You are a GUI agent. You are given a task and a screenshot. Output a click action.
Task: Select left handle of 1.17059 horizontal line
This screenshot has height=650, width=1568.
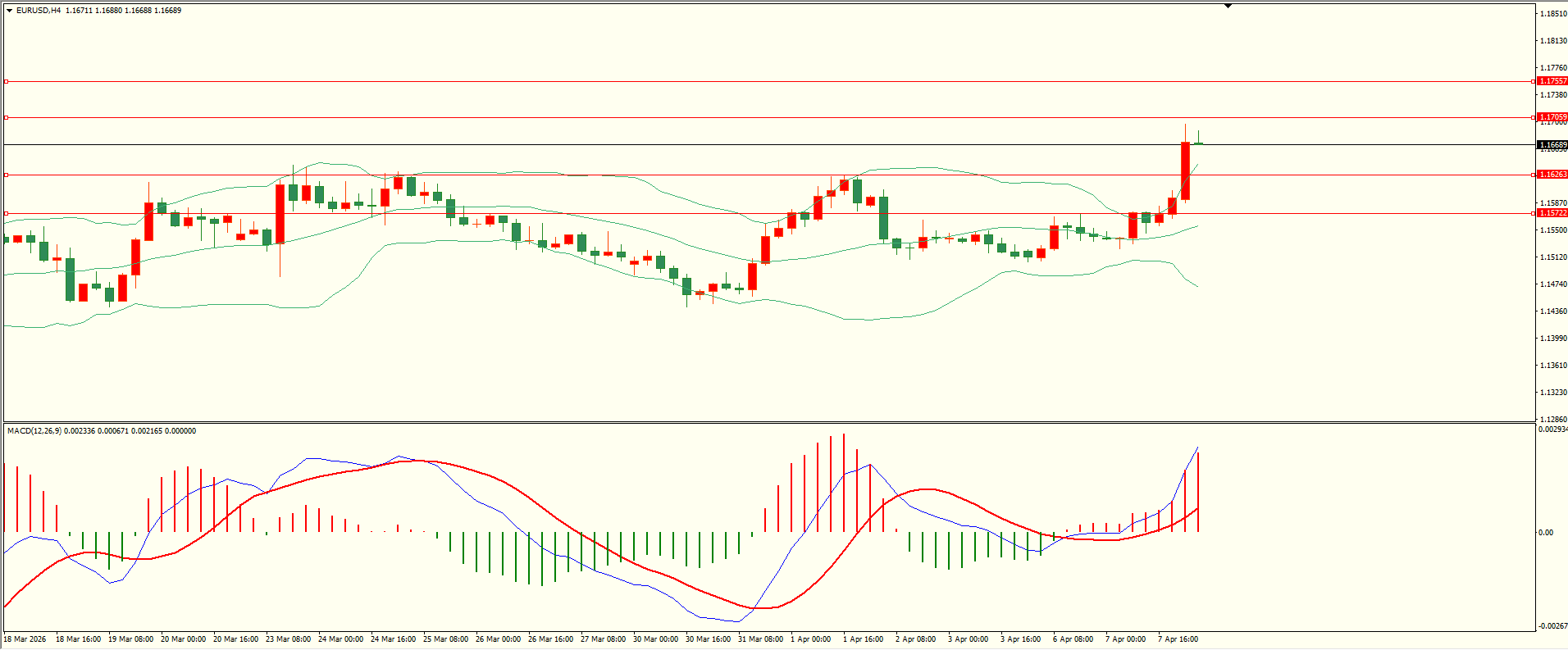(x=7, y=117)
